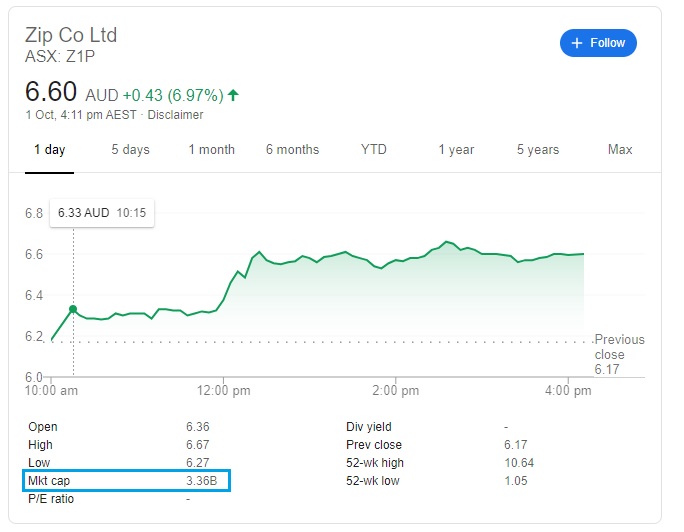684x532 pixels.
Task: Click the 4:00 pm axis label
Action: tap(568, 390)
